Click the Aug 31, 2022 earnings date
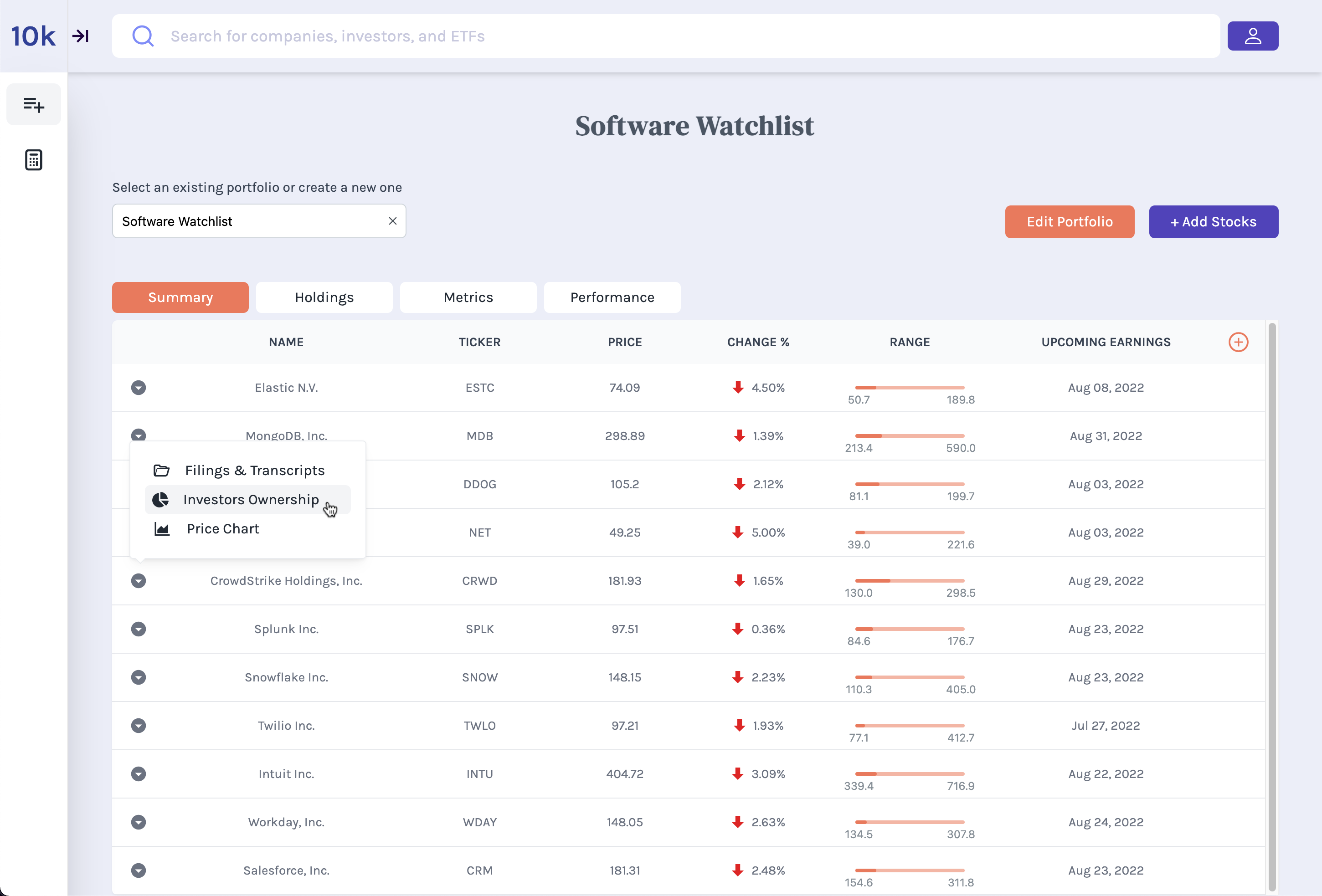The image size is (1322, 896). 1106,436
